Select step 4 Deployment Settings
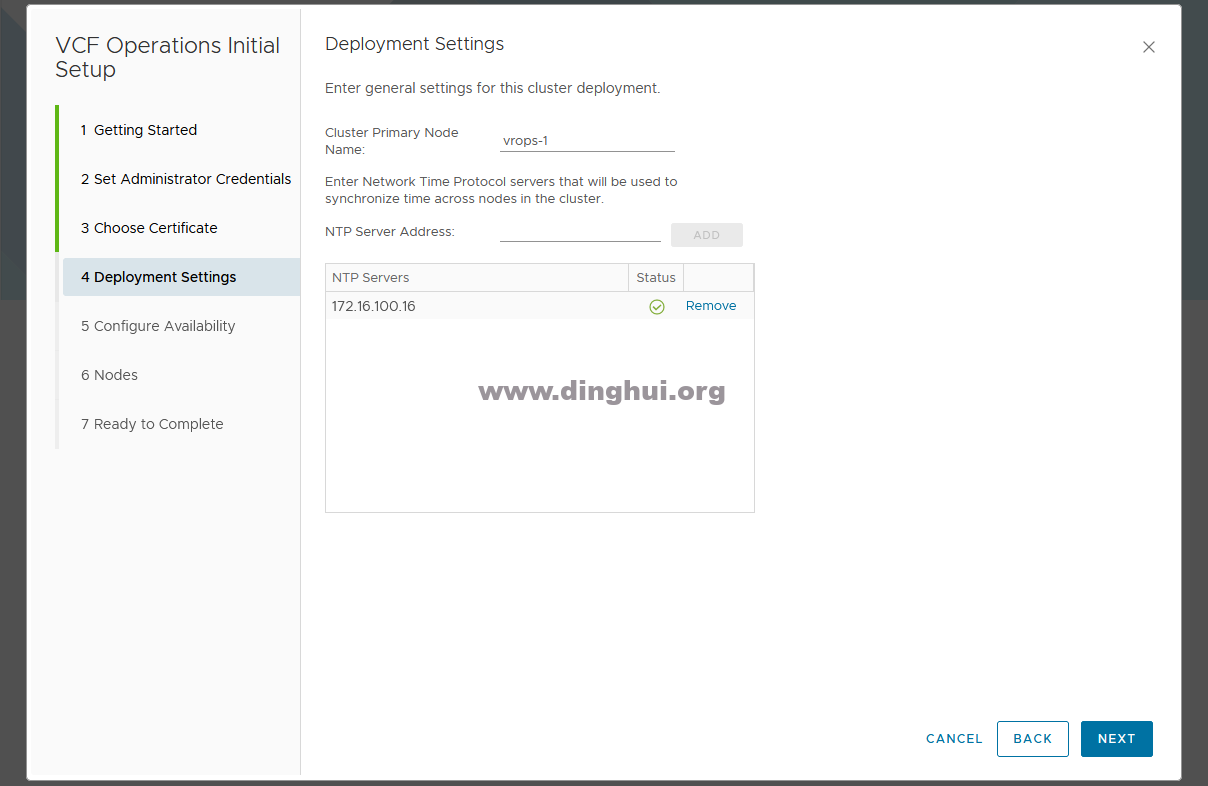This screenshot has height=786, width=1208. [x=180, y=277]
